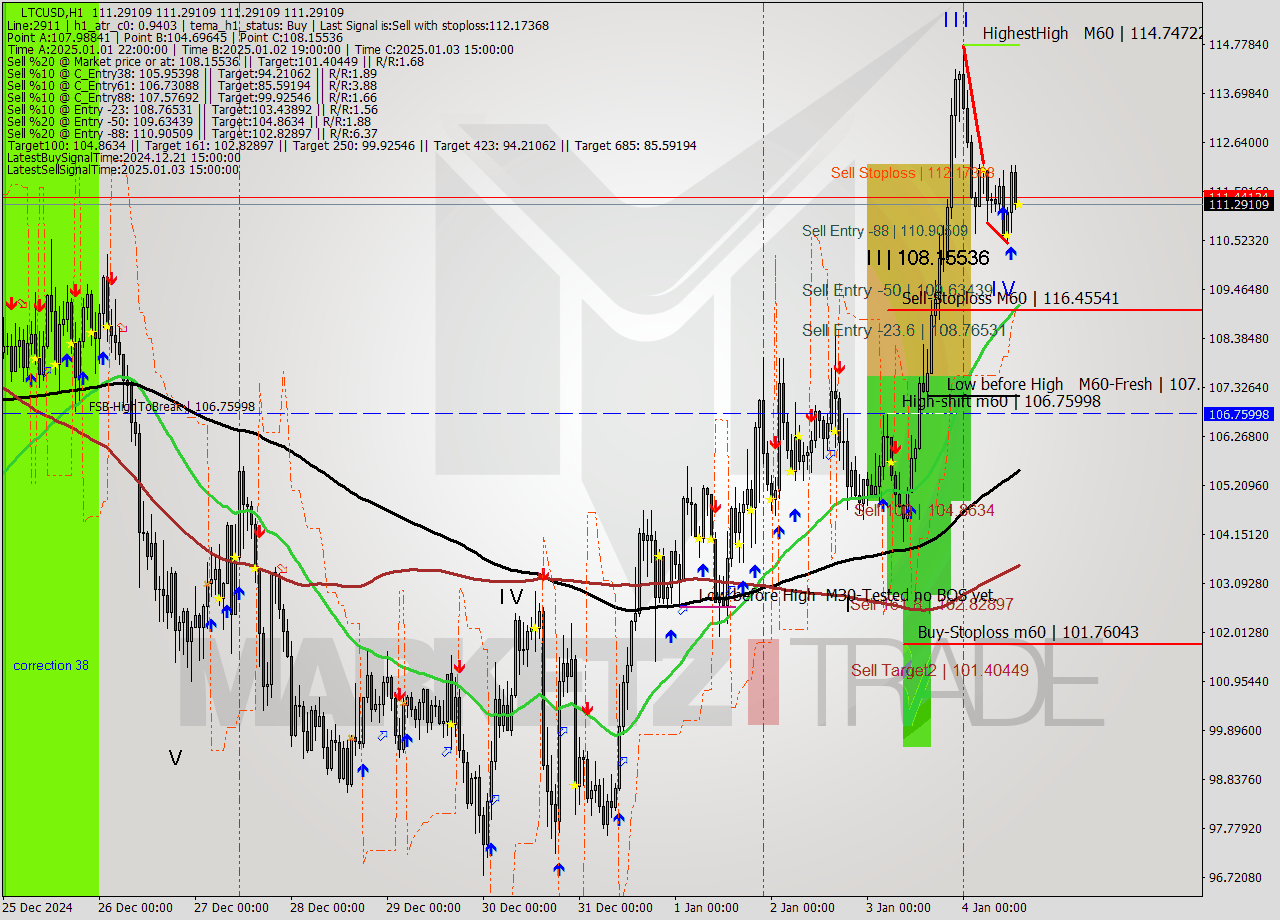Viewport: 1280px width, 920px height.
Task: Click the 113.69840 price axis value
Action: [x=1239, y=94]
